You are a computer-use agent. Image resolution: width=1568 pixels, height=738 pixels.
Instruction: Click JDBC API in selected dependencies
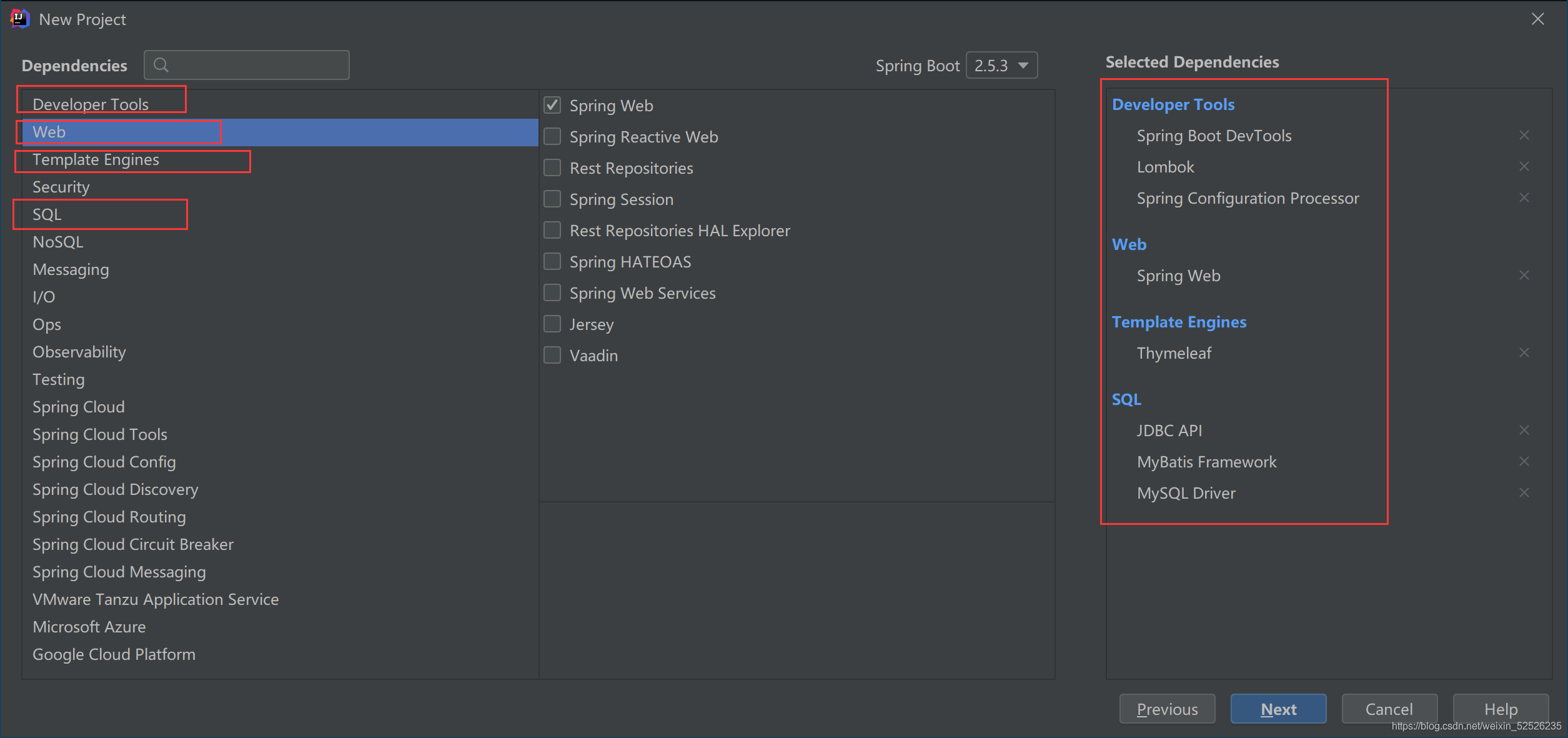(x=1169, y=431)
